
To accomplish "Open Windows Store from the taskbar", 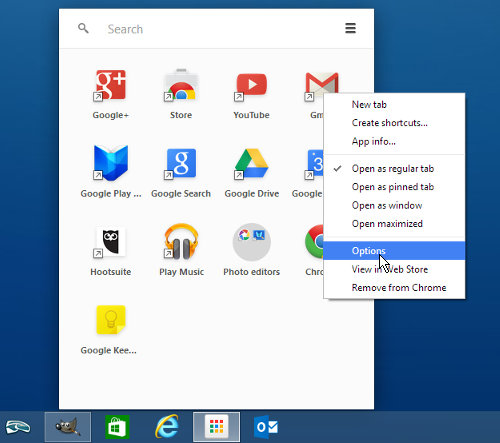I will coord(117,427).
